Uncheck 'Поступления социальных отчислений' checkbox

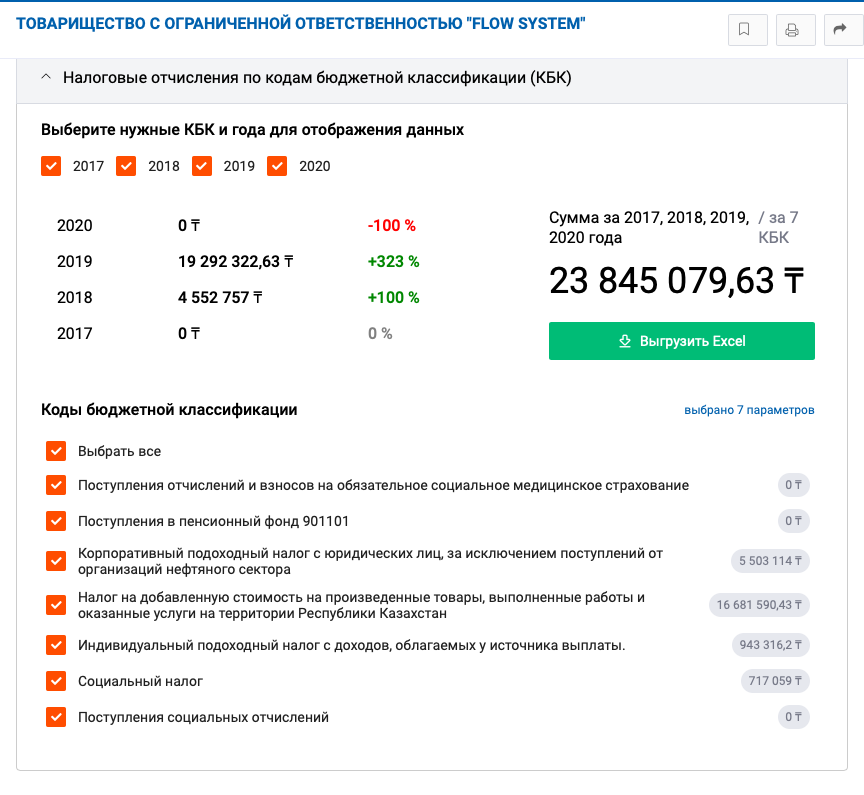click(x=56, y=717)
